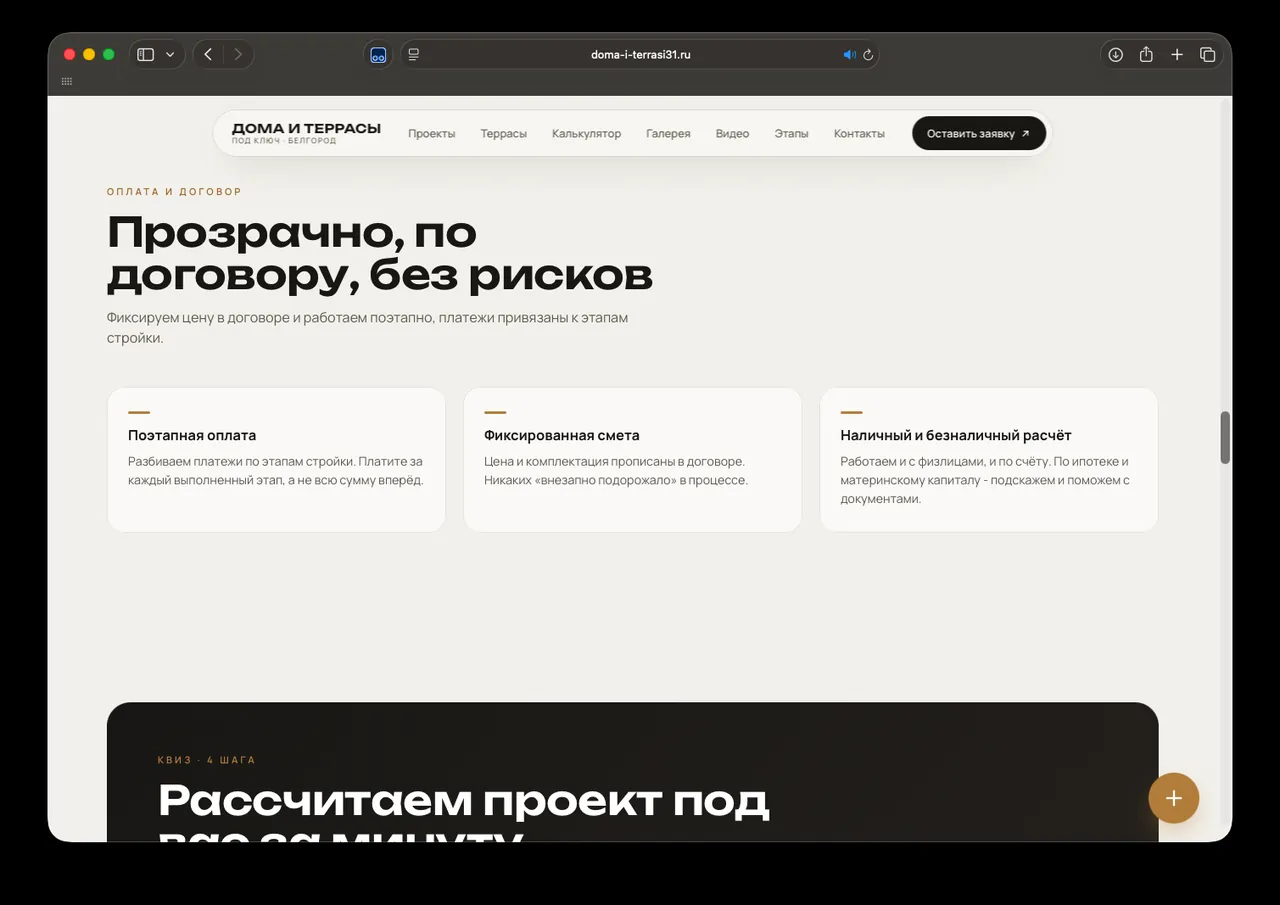Open the favorites grid icon under toolbar
Viewport: 1280px width, 905px height.
67,81
